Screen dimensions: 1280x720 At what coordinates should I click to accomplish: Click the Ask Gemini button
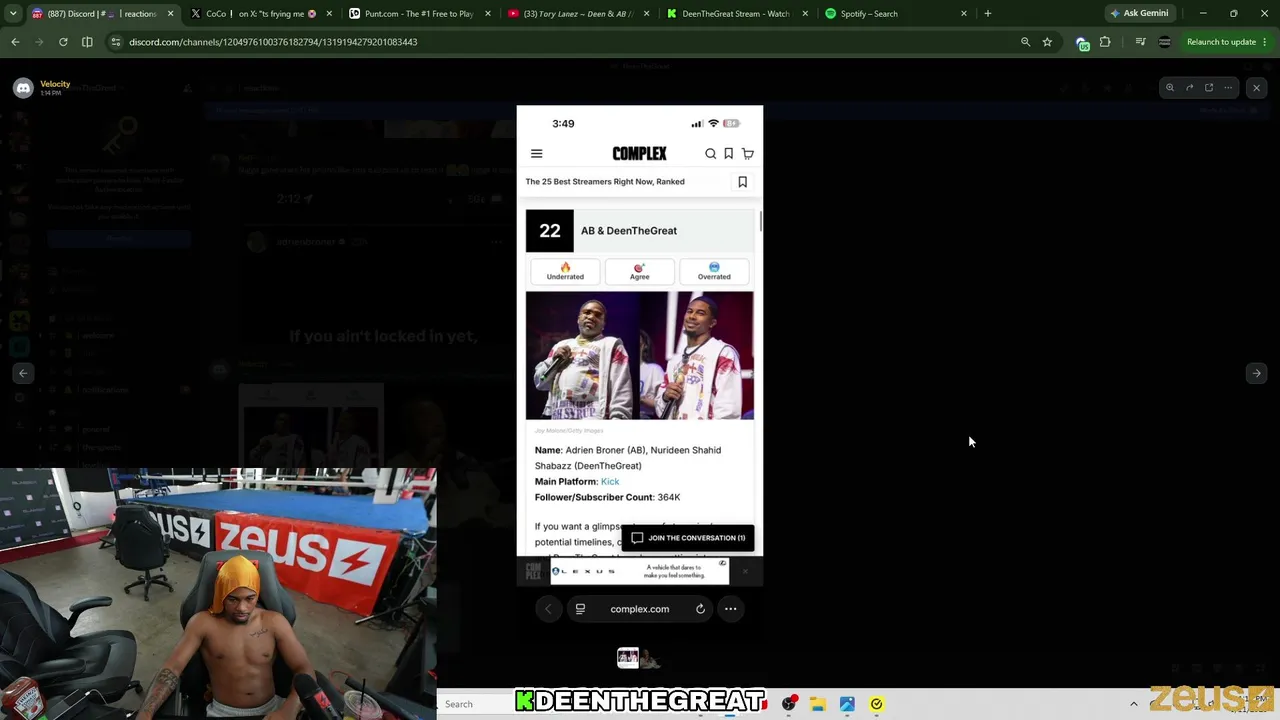tap(1140, 14)
